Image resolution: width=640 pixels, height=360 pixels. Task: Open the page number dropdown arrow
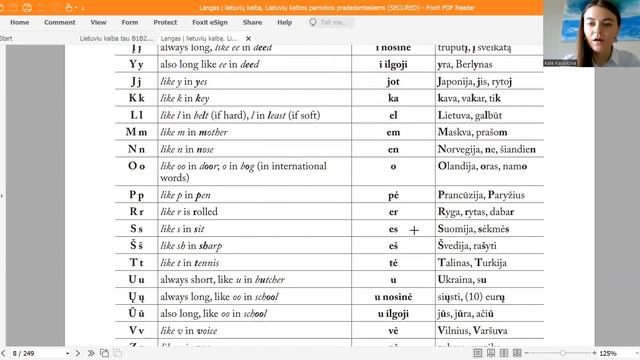pyautogui.click(x=67, y=353)
